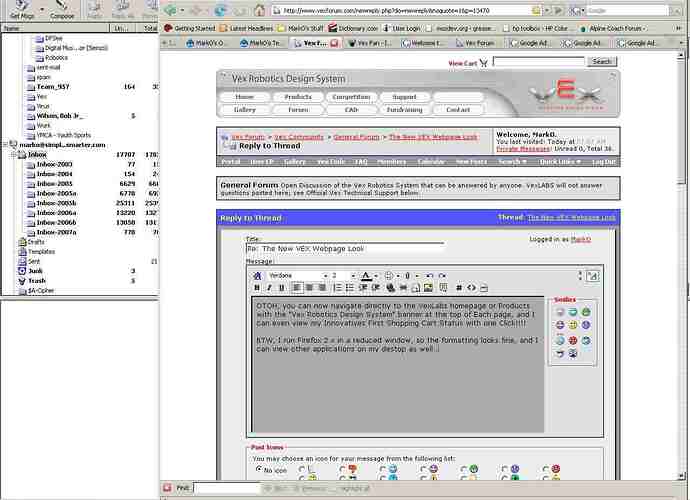
Task: Open Getting Started bookmark
Action: [x=190, y=28]
